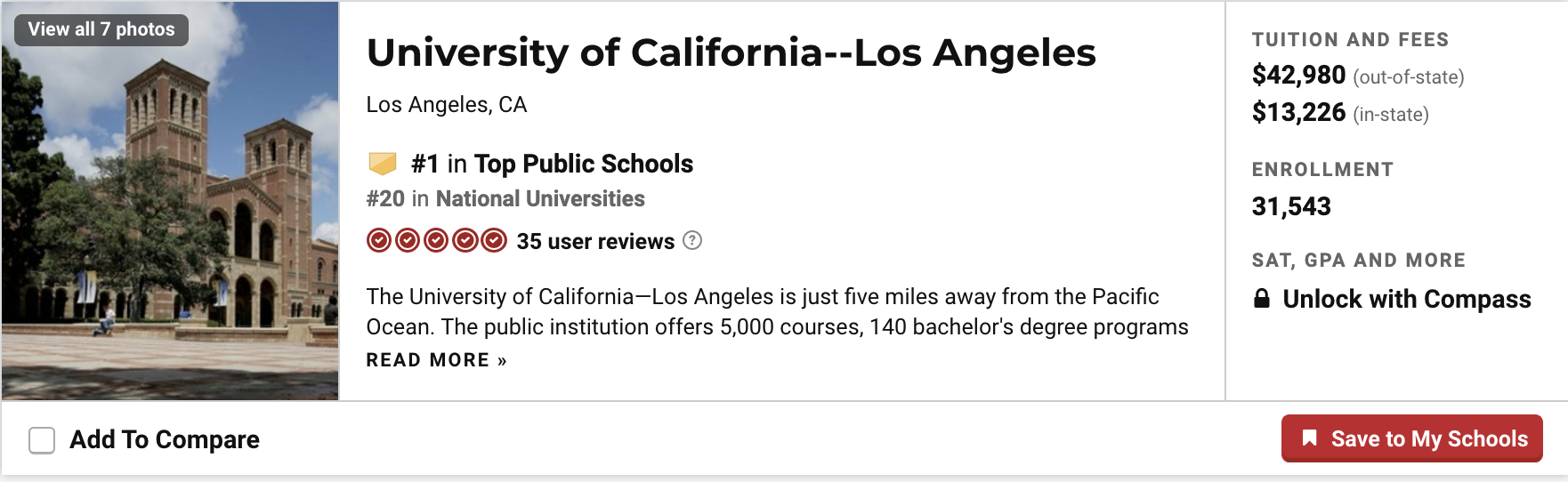Click the lock icon beside Unlock with Compass
Screen dimensions: 1568x482
(1261, 299)
